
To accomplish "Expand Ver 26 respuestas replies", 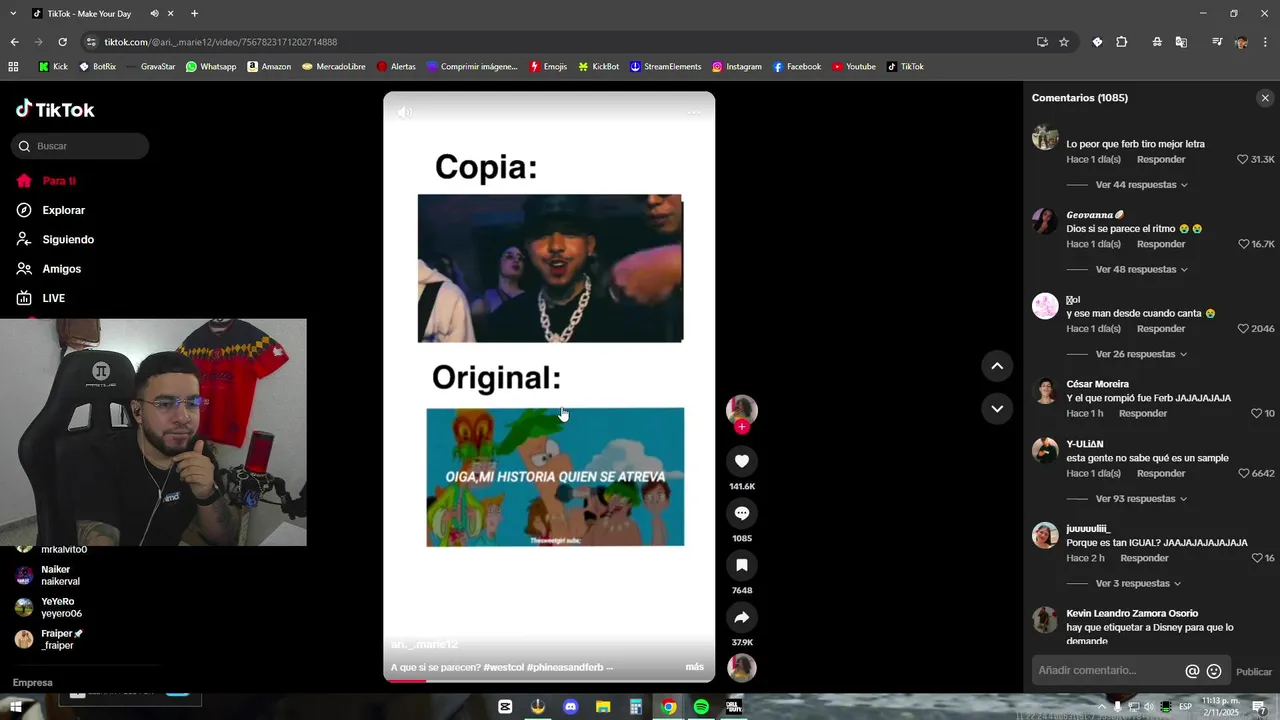I will click(1141, 354).
